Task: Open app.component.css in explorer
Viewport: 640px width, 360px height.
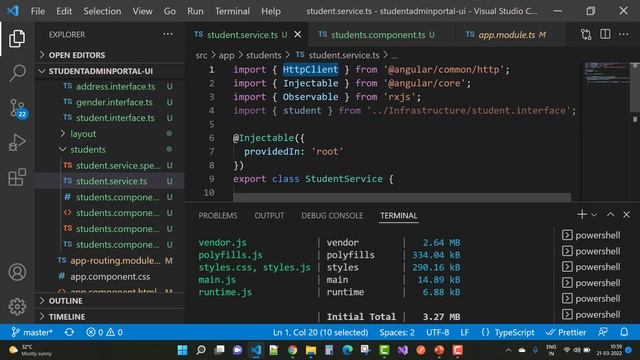Action: (x=110, y=276)
